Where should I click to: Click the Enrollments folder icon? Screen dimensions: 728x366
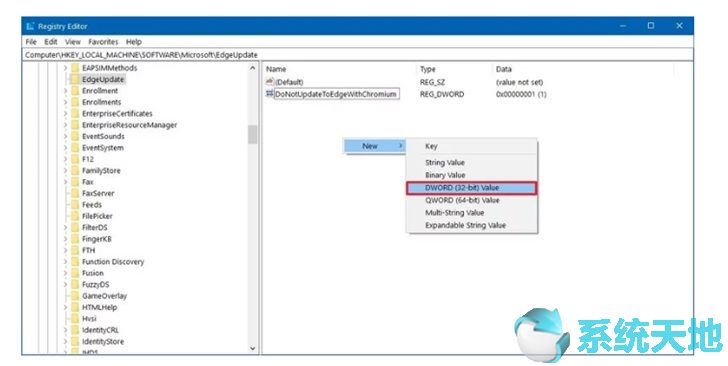point(75,102)
